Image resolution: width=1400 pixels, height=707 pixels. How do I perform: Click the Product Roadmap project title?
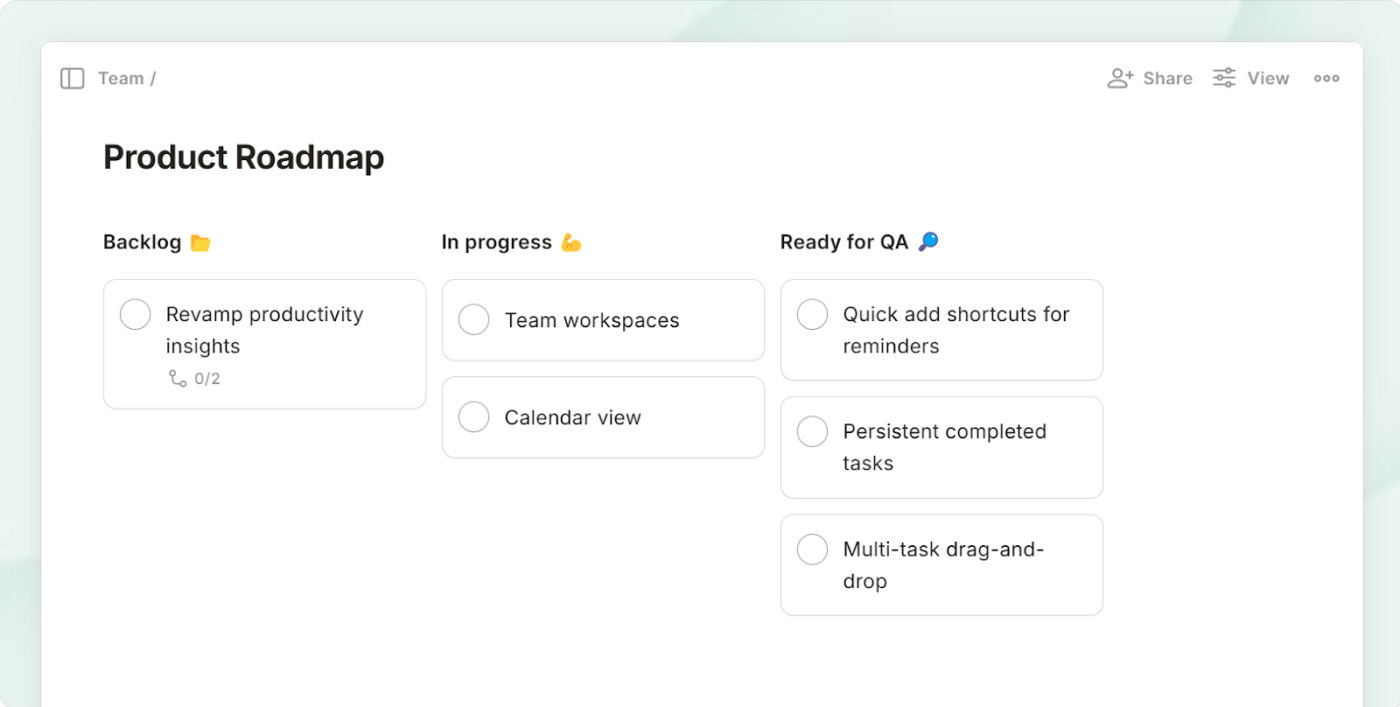243,157
